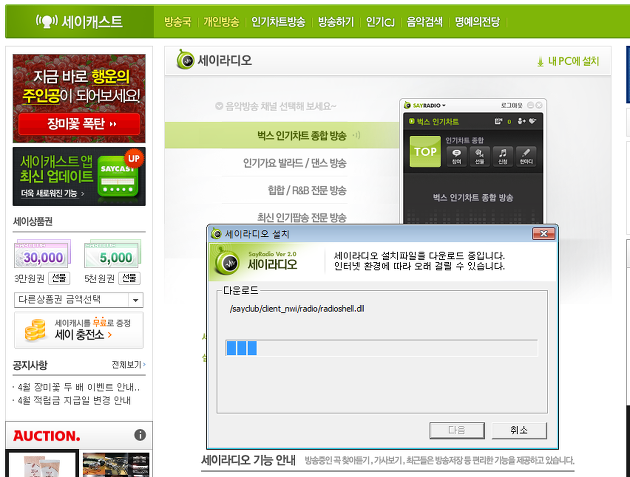The width and height of the screenshot is (630, 477).
Task: Click the info icon beside AUCTION.
Action: click(x=140, y=435)
